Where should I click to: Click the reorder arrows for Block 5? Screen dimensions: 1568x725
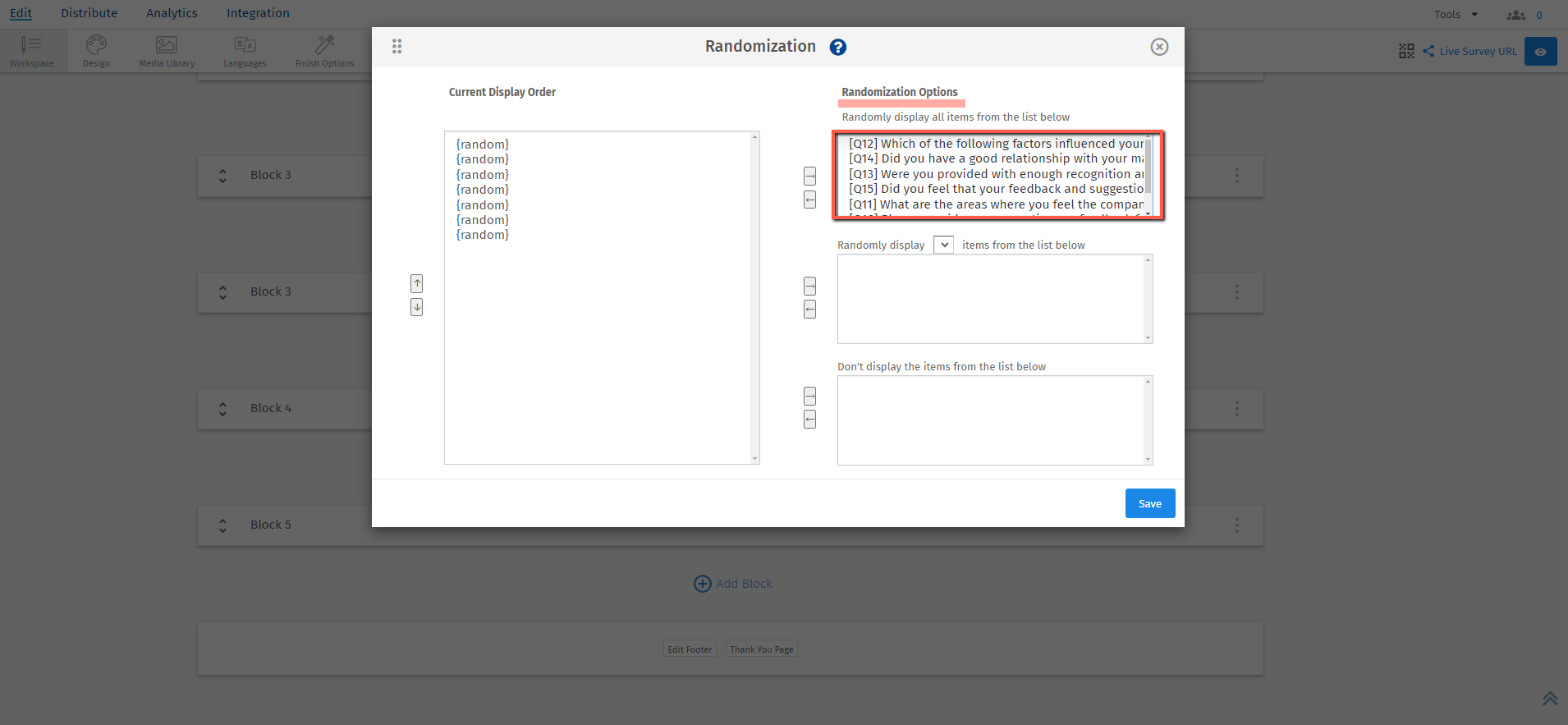pos(222,525)
